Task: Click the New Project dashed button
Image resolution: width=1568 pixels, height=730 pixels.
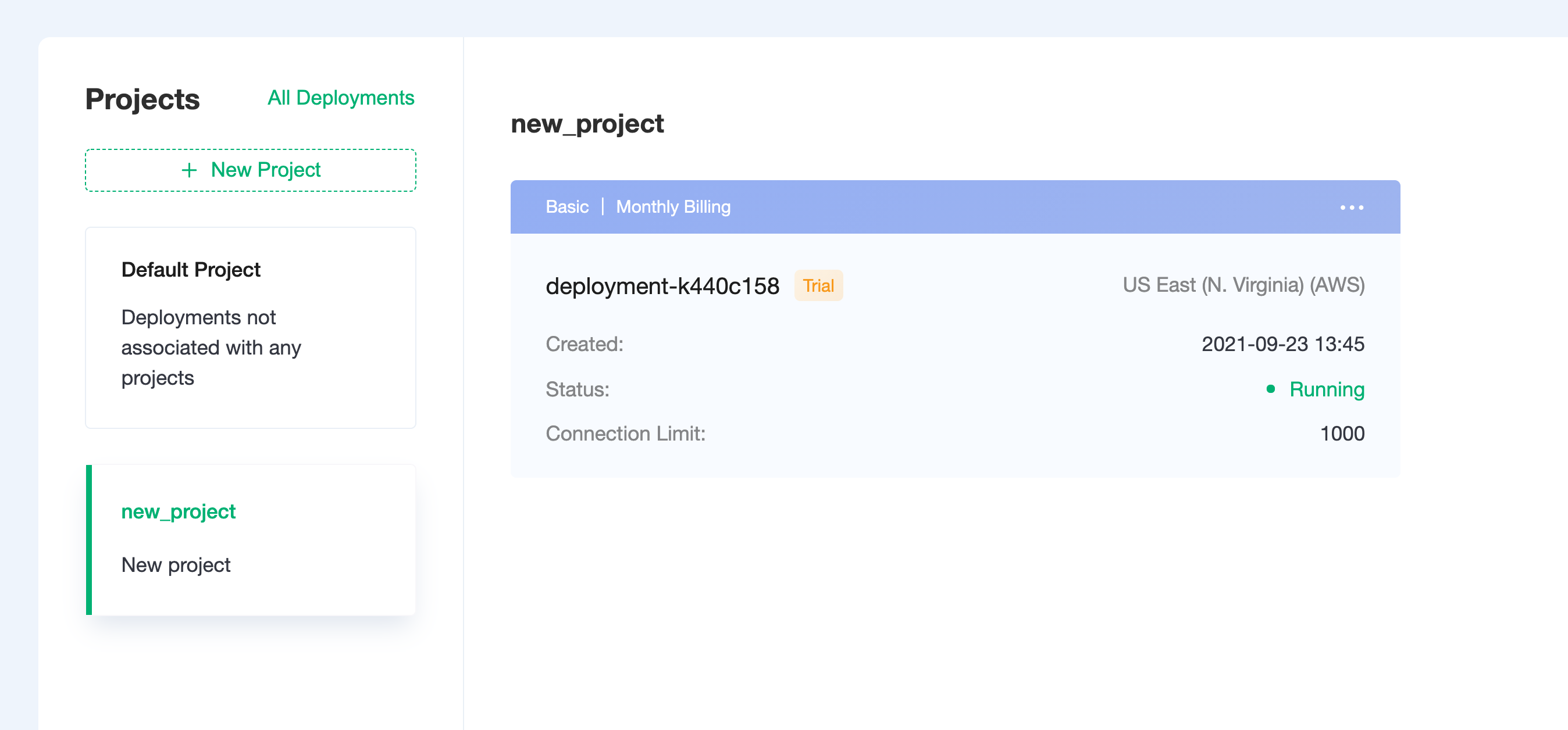Action: pos(251,170)
